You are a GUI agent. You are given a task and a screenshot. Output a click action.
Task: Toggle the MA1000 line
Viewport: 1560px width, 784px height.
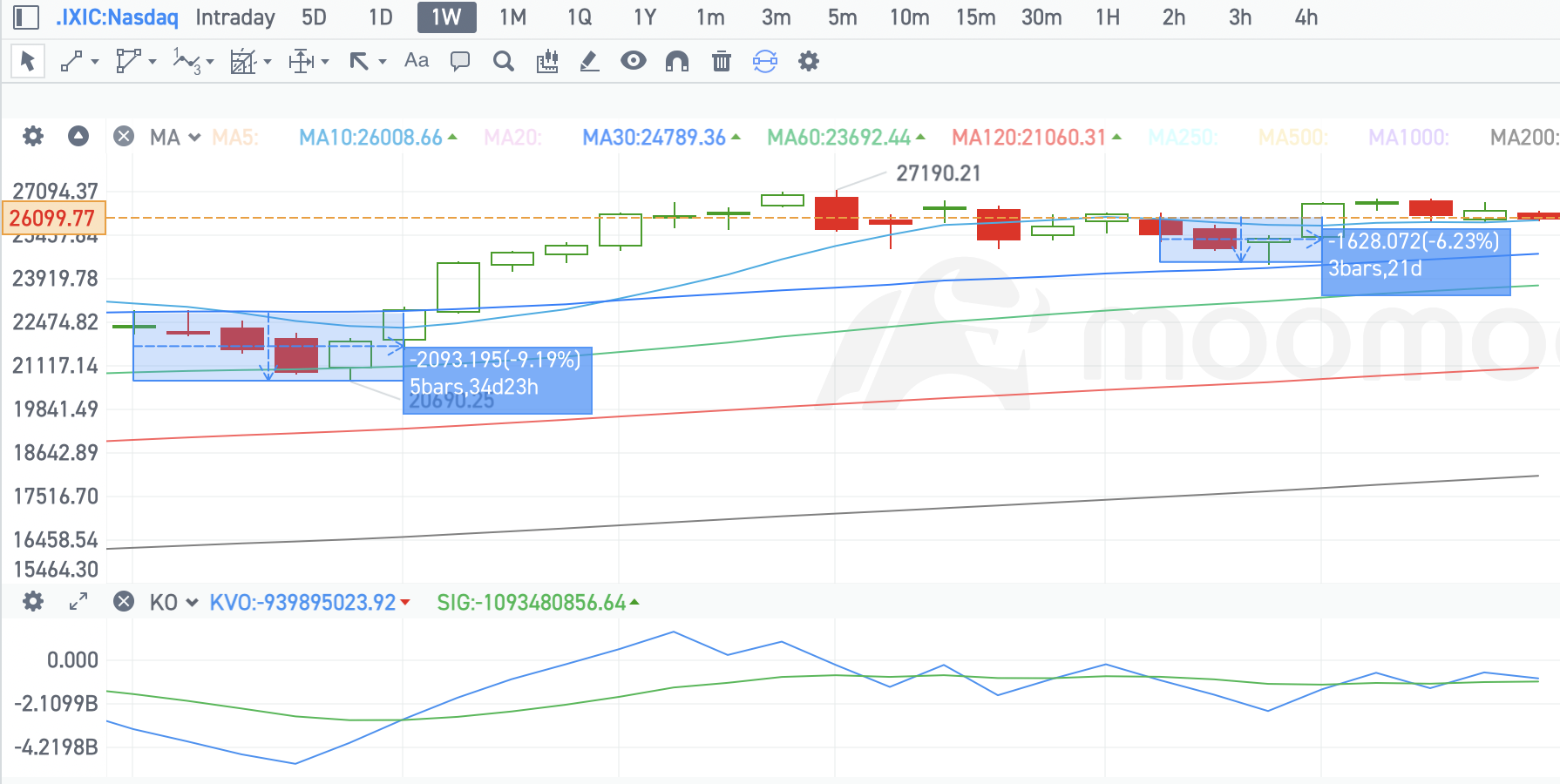(x=1408, y=138)
